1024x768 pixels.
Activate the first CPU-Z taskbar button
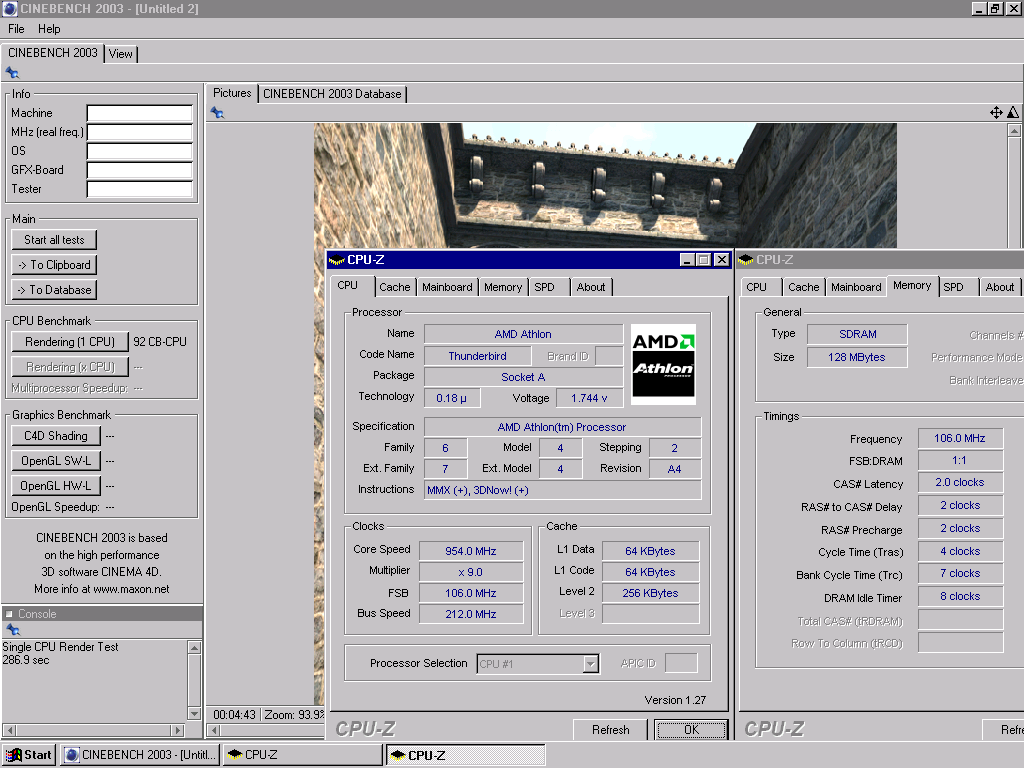(x=303, y=755)
